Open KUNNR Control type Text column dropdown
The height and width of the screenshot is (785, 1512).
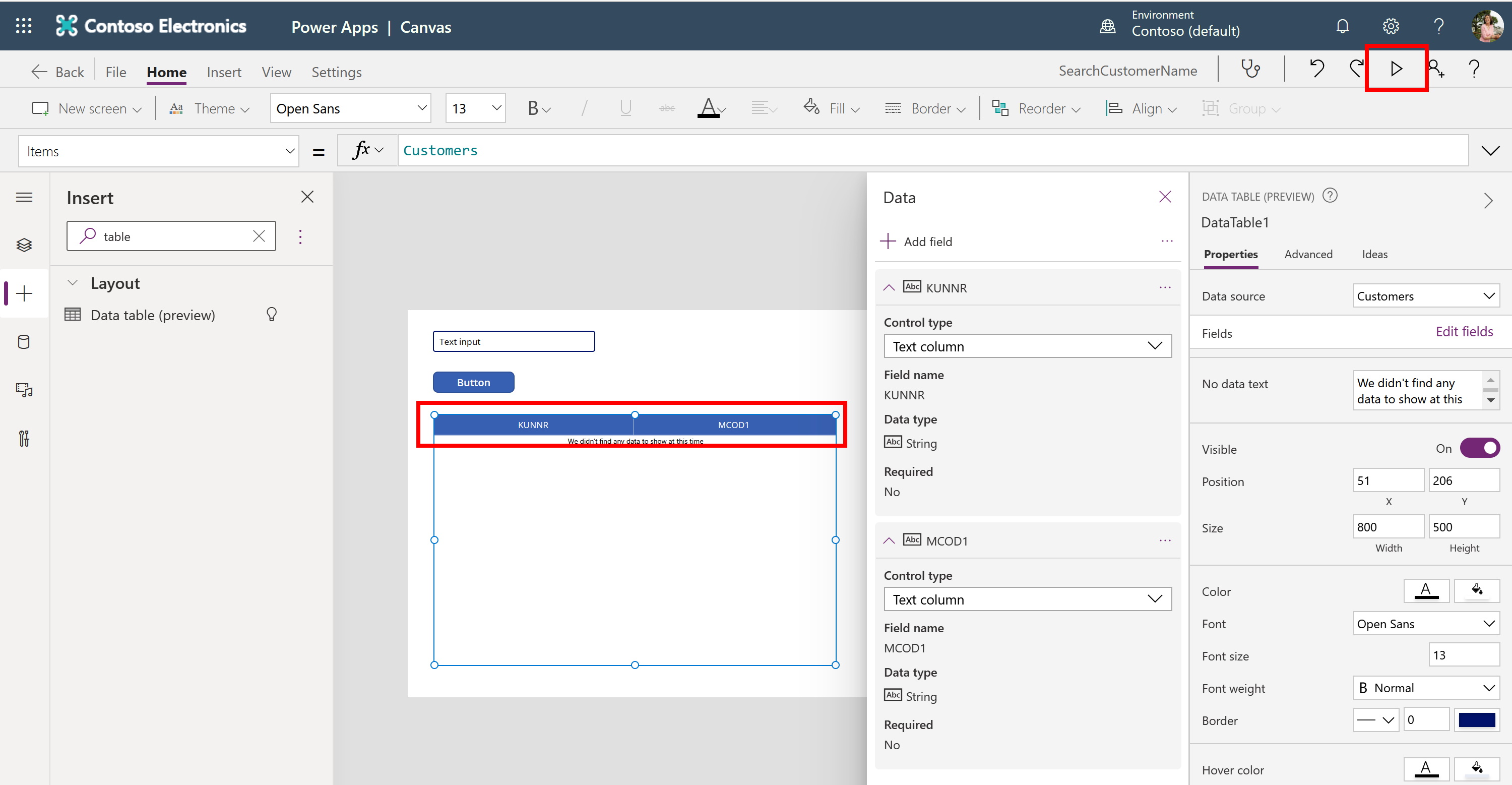click(1027, 346)
